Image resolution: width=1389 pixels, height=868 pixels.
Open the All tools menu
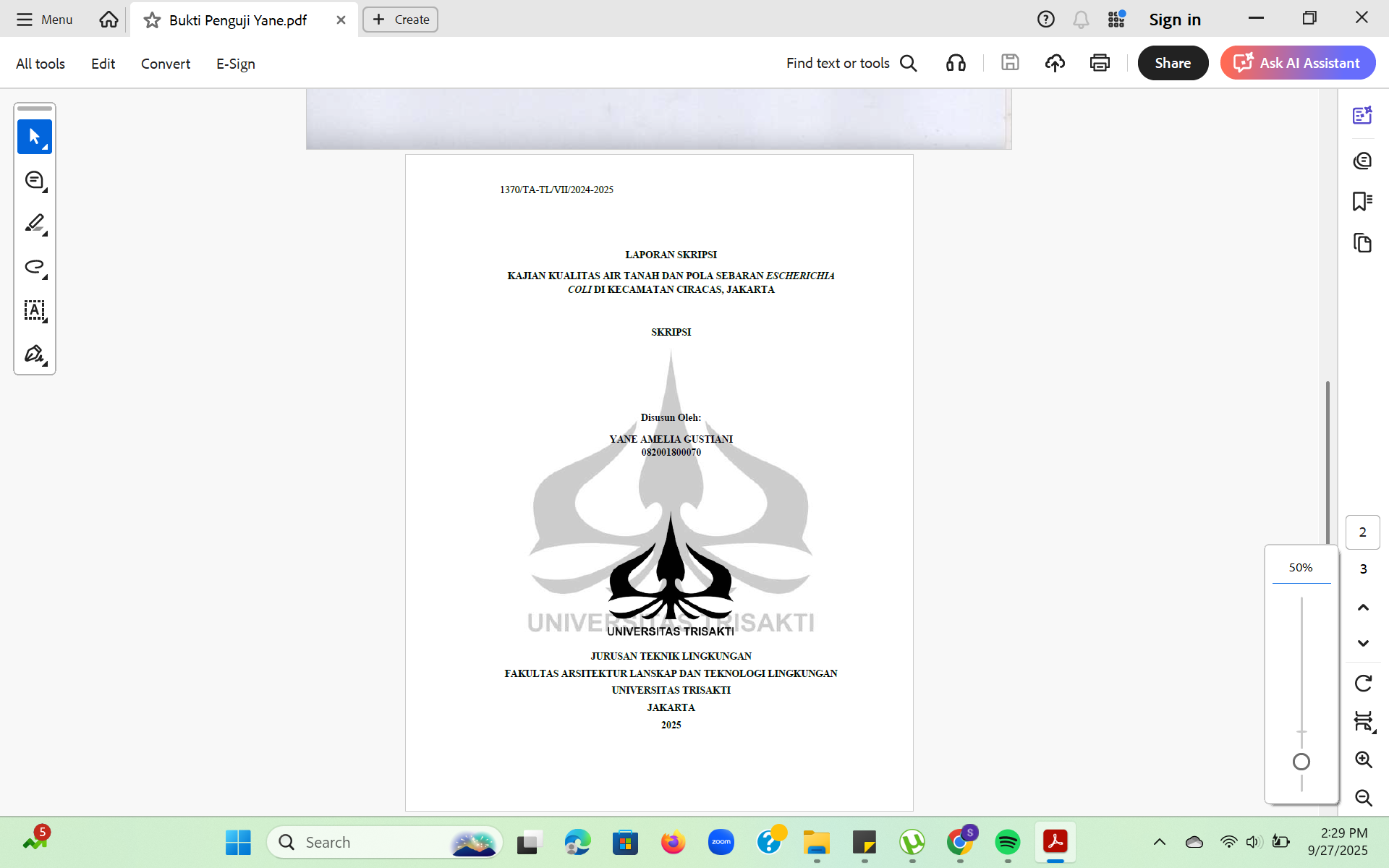(41, 64)
